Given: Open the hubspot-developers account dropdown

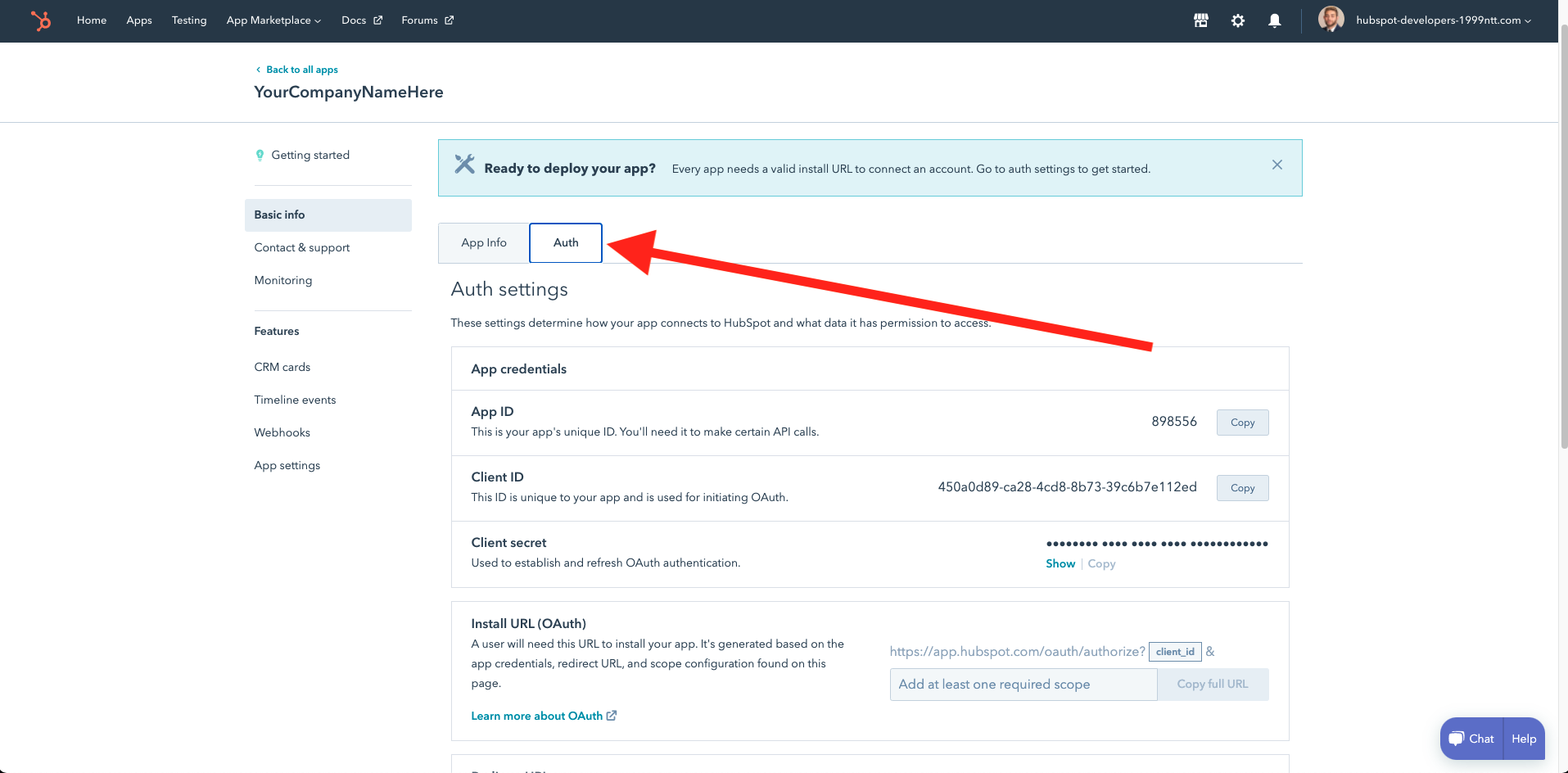Looking at the screenshot, I should tap(1444, 20).
